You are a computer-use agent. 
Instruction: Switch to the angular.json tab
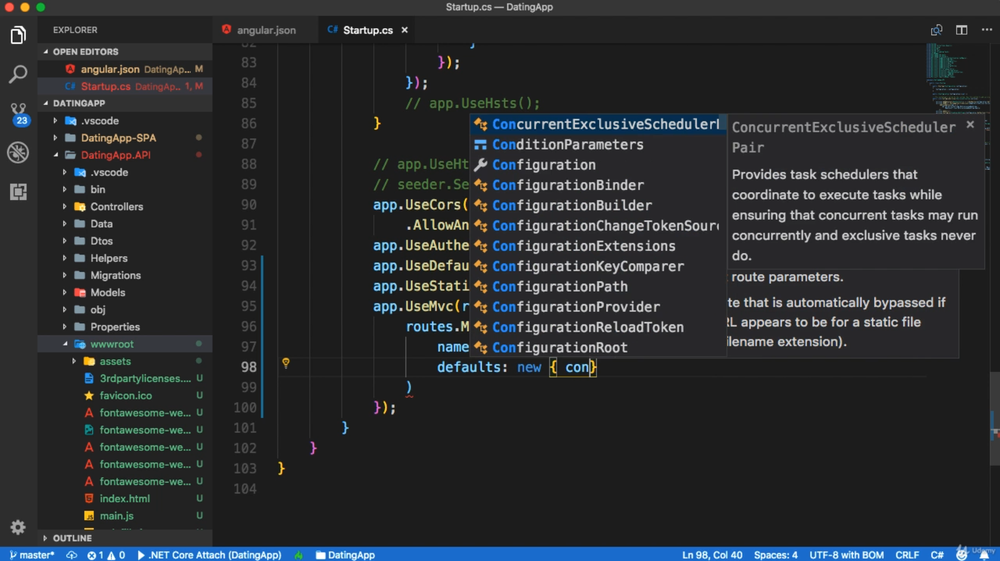[x=265, y=30]
